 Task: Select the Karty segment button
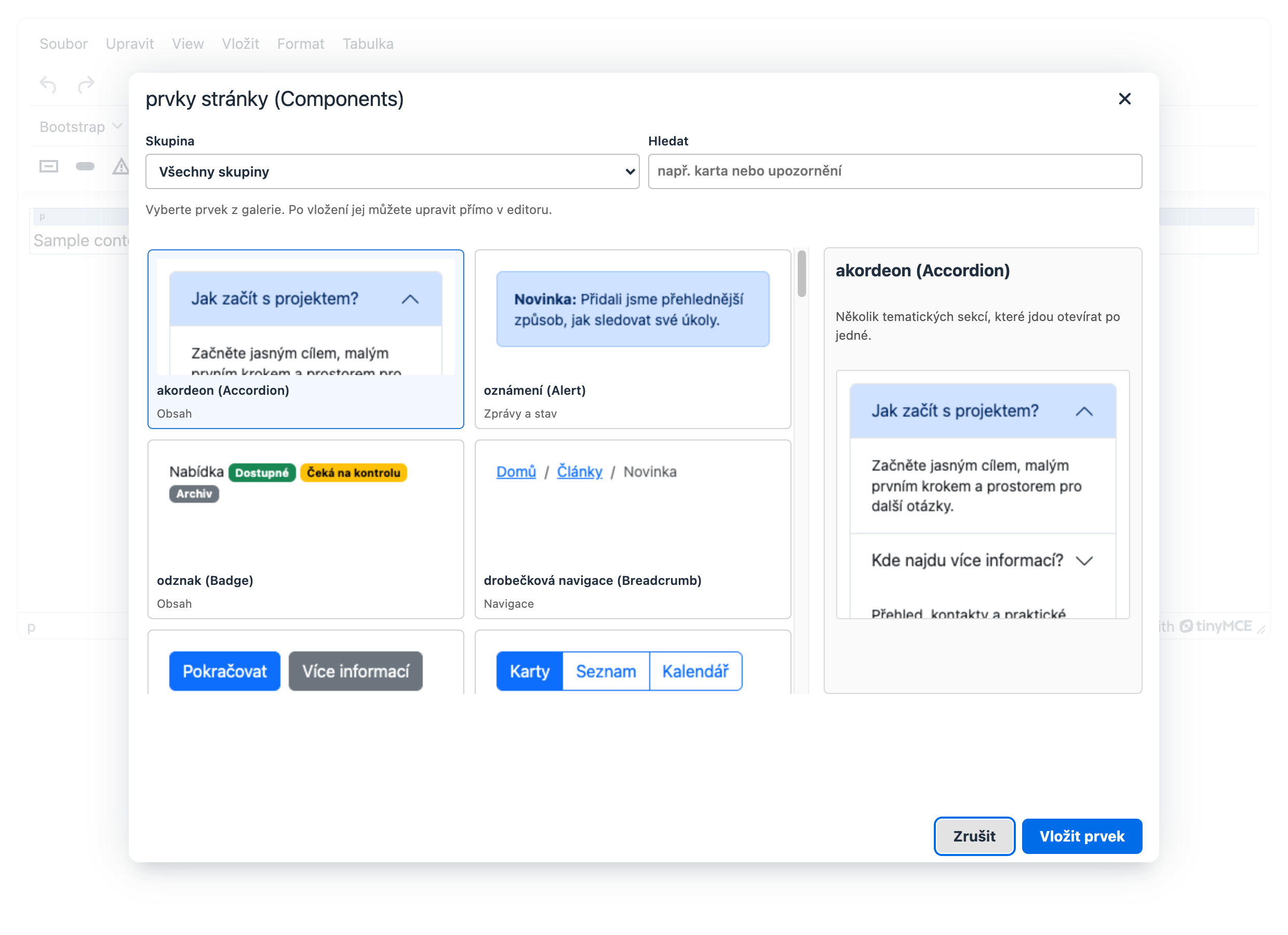click(x=529, y=672)
